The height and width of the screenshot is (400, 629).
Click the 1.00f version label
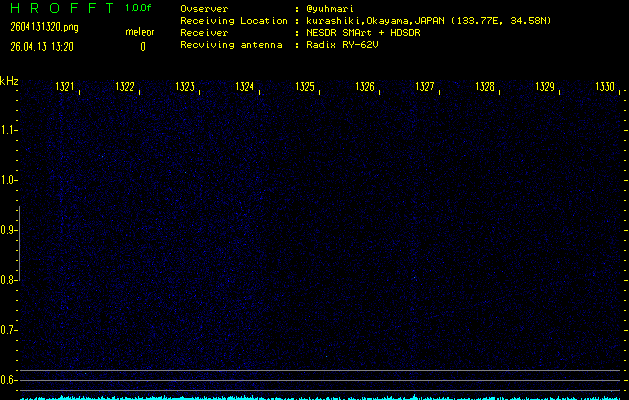coord(139,8)
